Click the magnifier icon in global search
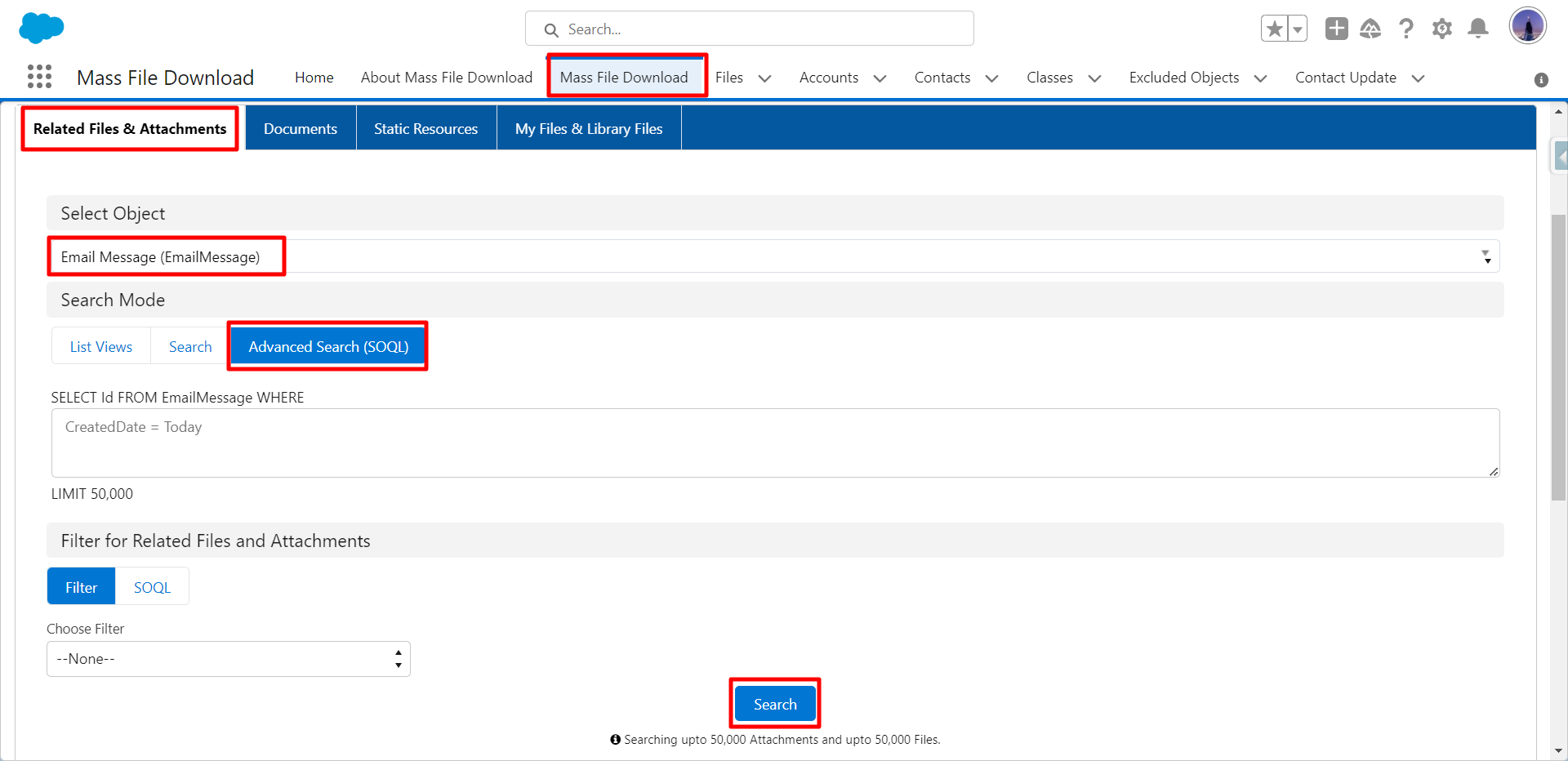The image size is (1568, 761). coord(551,30)
